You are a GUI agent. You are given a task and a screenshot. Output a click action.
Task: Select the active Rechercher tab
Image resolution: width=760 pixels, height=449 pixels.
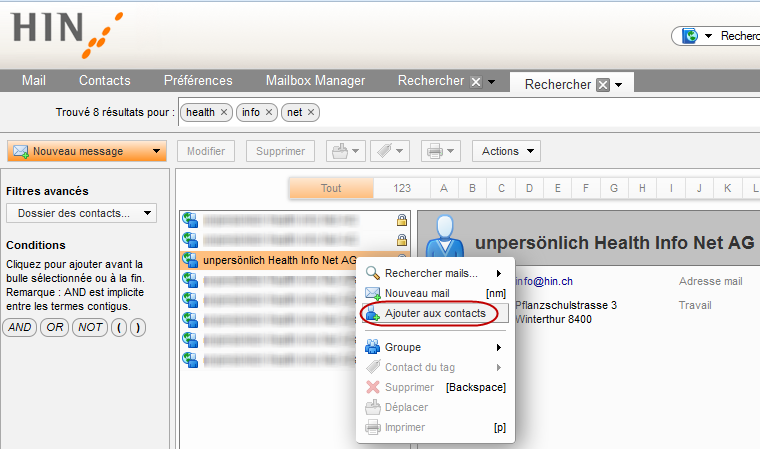coord(558,84)
